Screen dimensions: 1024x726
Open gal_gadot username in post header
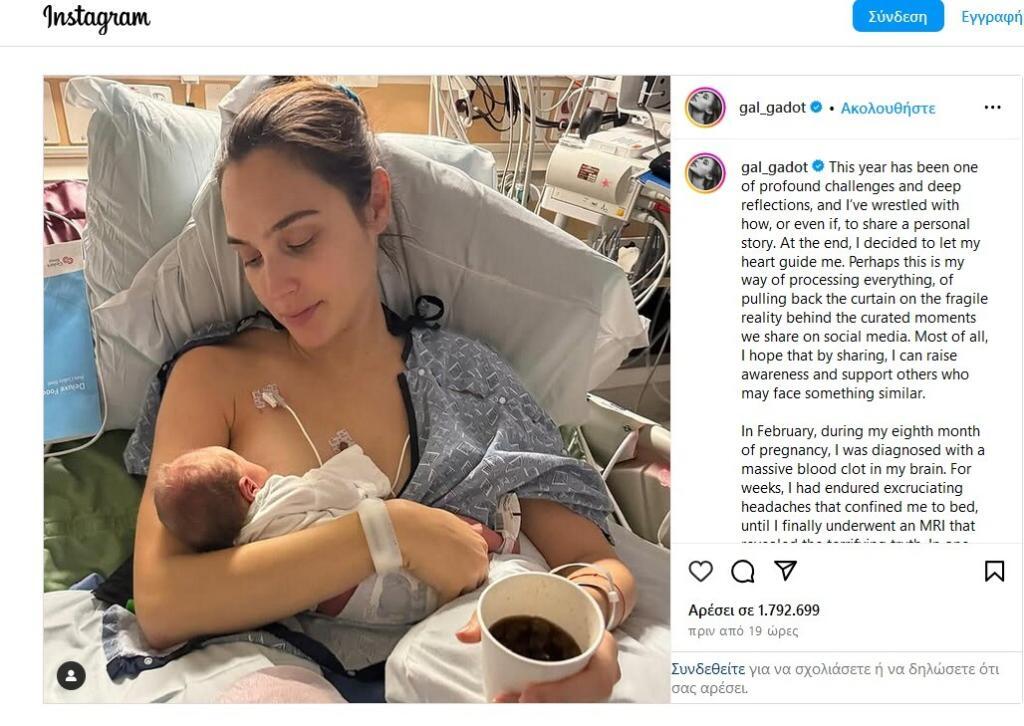[772, 108]
